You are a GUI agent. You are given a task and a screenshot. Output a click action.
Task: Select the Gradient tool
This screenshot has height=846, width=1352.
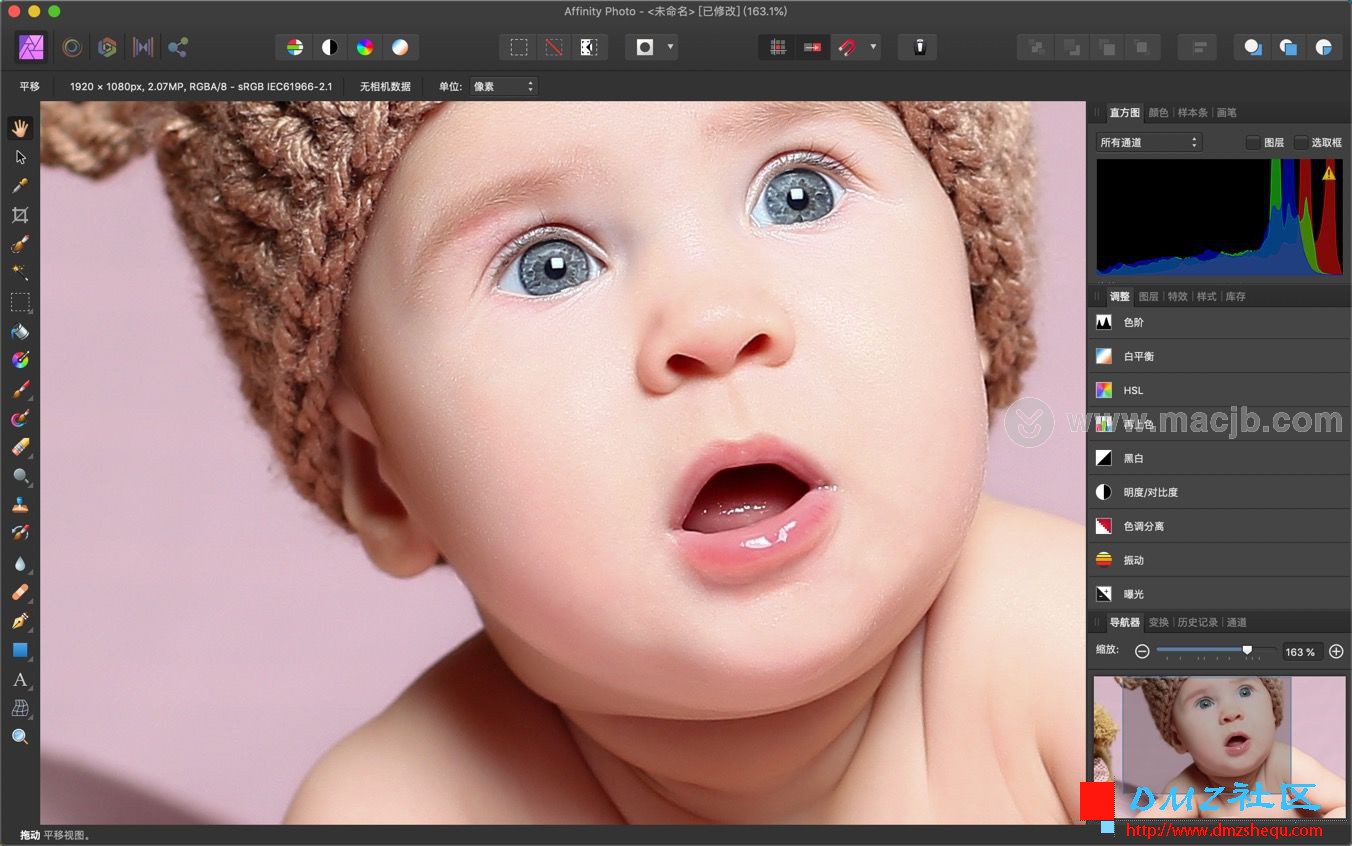(x=20, y=360)
